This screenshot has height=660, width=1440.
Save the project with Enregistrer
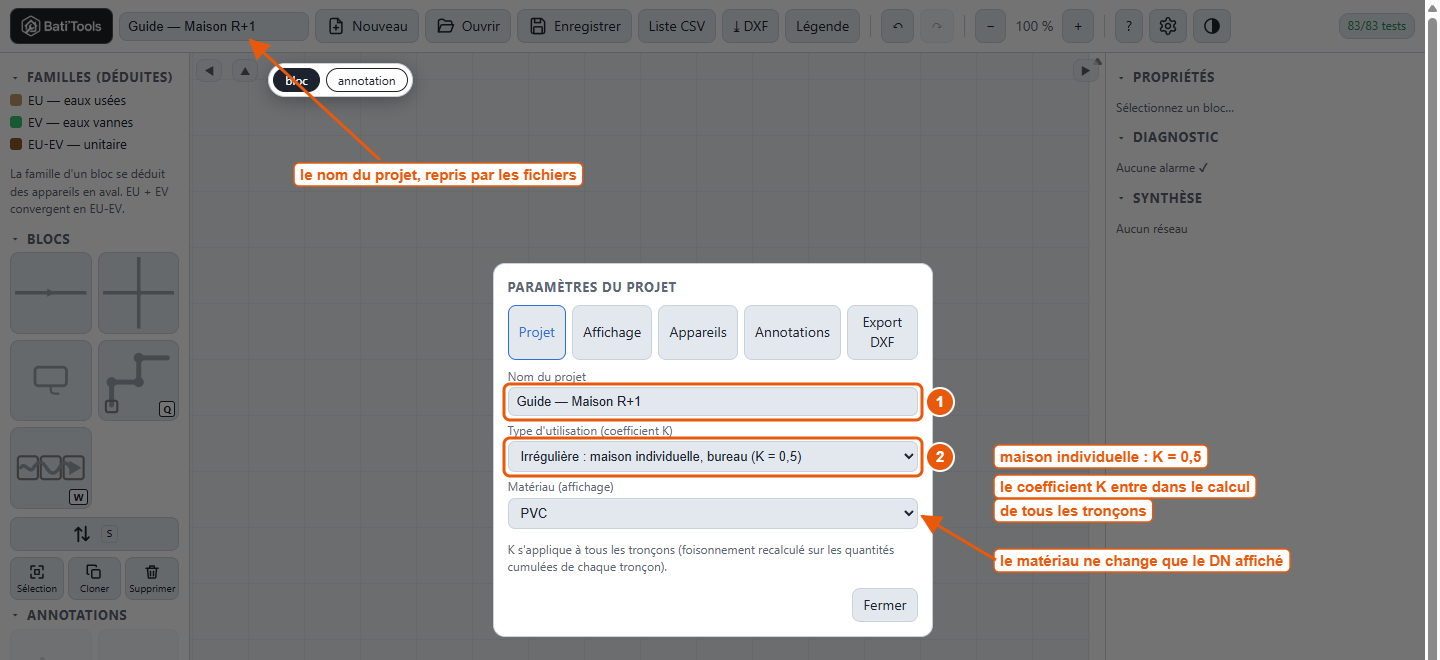pyautogui.click(x=575, y=26)
